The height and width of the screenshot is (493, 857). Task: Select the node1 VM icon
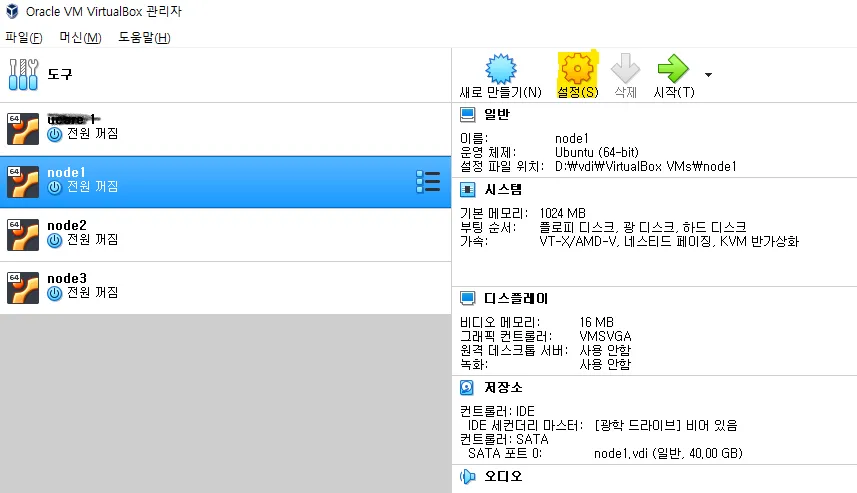23,182
